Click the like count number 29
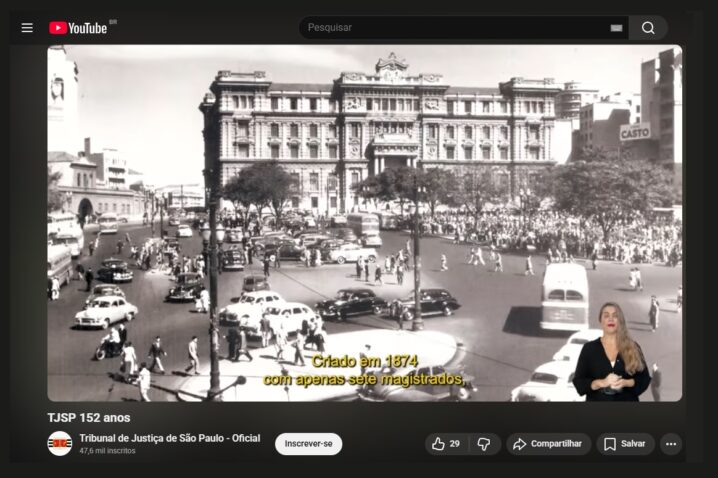The height and width of the screenshot is (478, 718). point(455,444)
